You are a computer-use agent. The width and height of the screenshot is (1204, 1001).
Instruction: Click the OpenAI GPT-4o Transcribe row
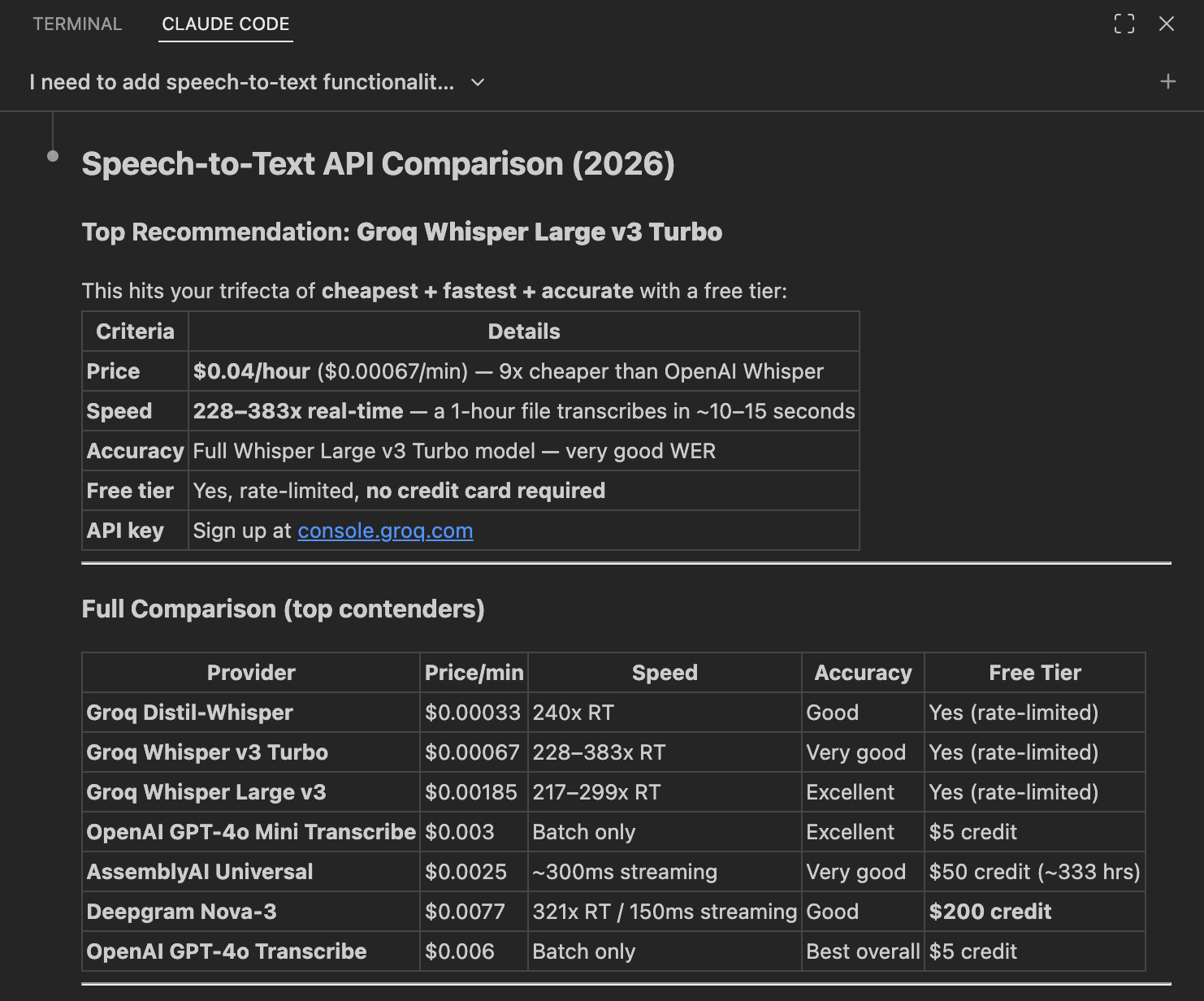click(x=227, y=951)
